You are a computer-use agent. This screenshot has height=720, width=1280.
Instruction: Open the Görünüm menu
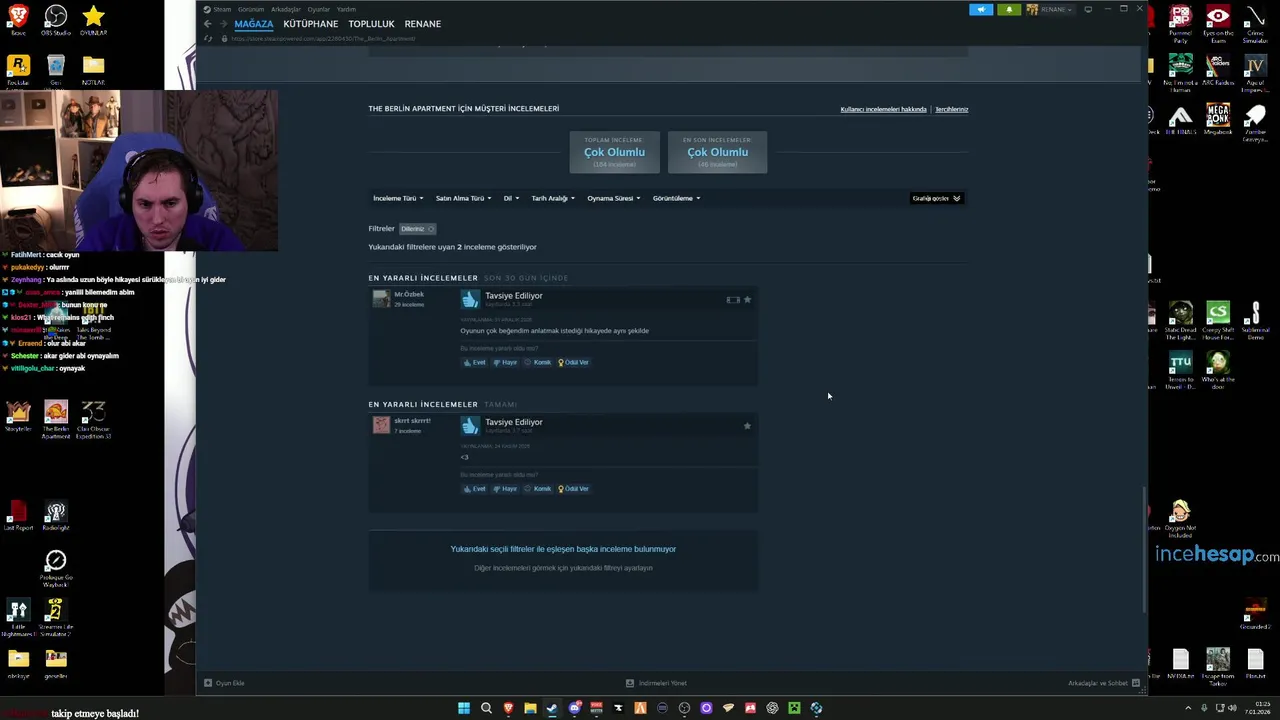click(251, 9)
